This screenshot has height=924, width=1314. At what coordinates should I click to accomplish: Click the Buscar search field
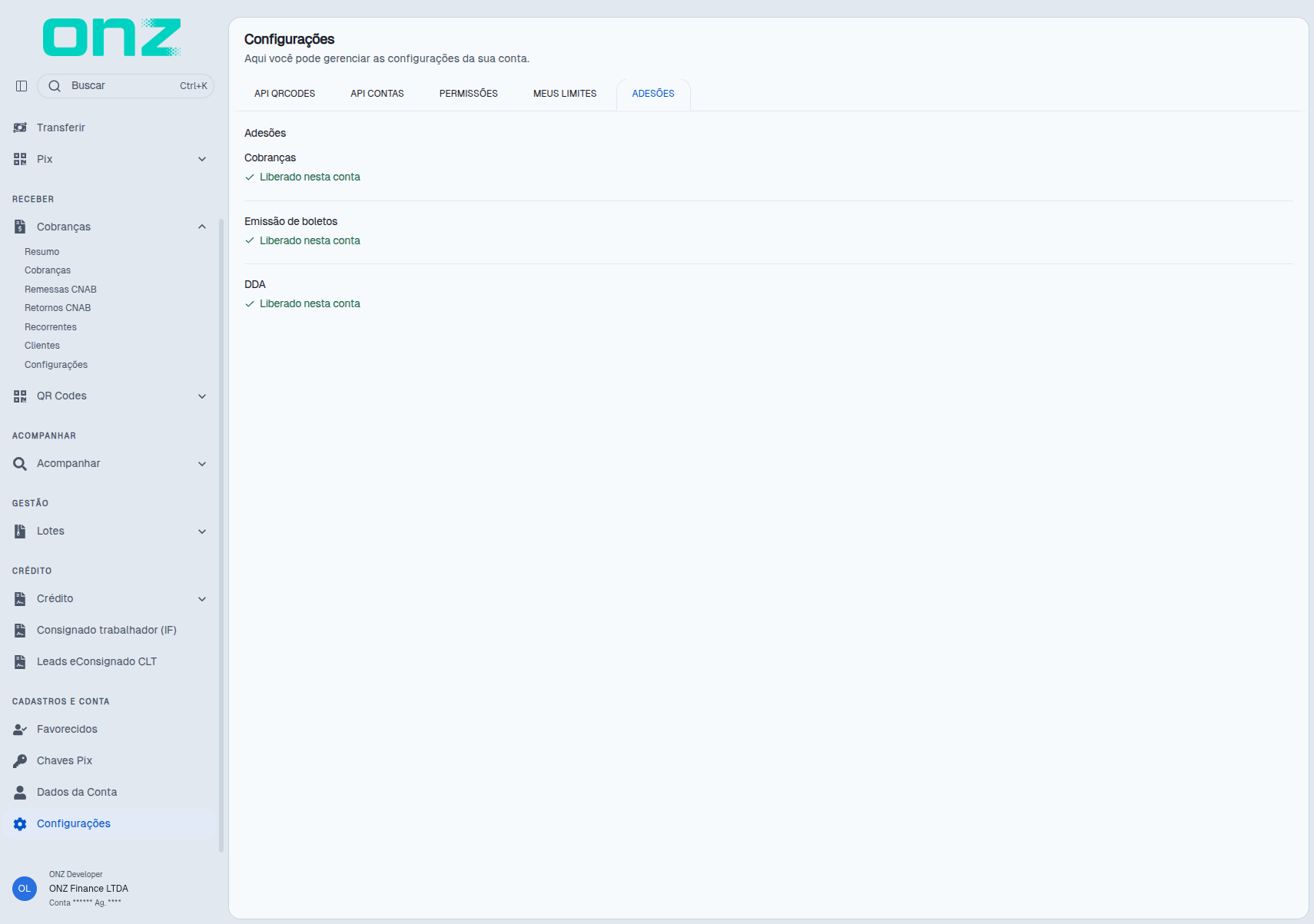[x=125, y=86]
